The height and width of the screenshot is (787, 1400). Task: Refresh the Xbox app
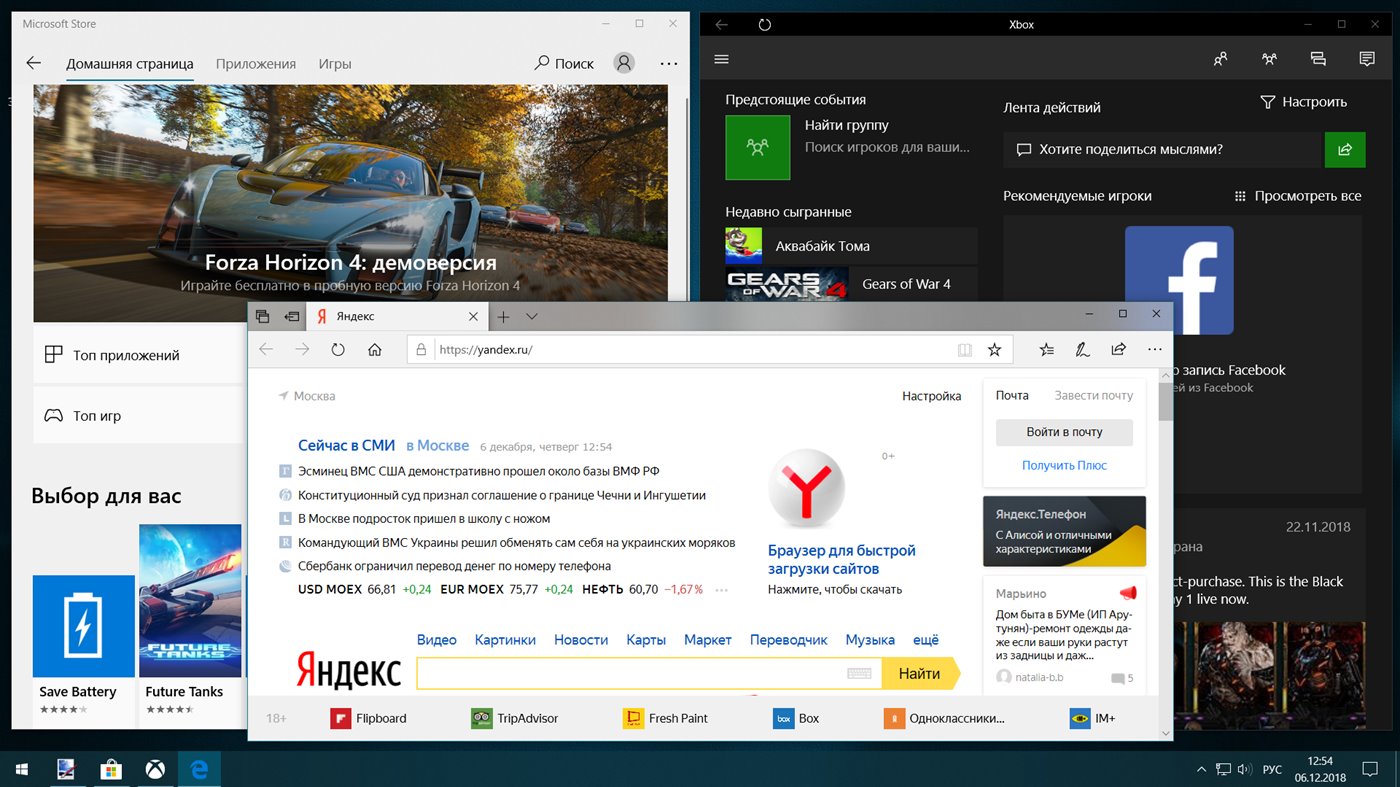click(x=765, y=24)
